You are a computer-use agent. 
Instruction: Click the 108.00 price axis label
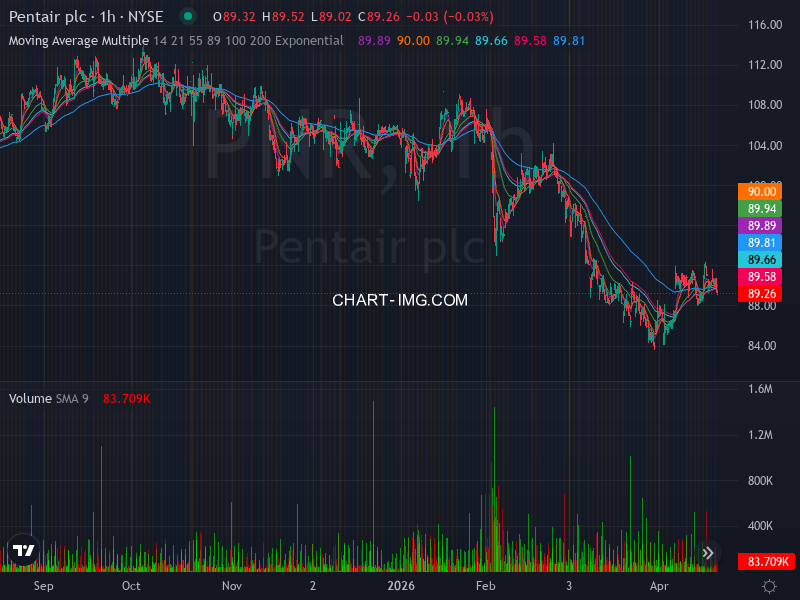point(765,105)
